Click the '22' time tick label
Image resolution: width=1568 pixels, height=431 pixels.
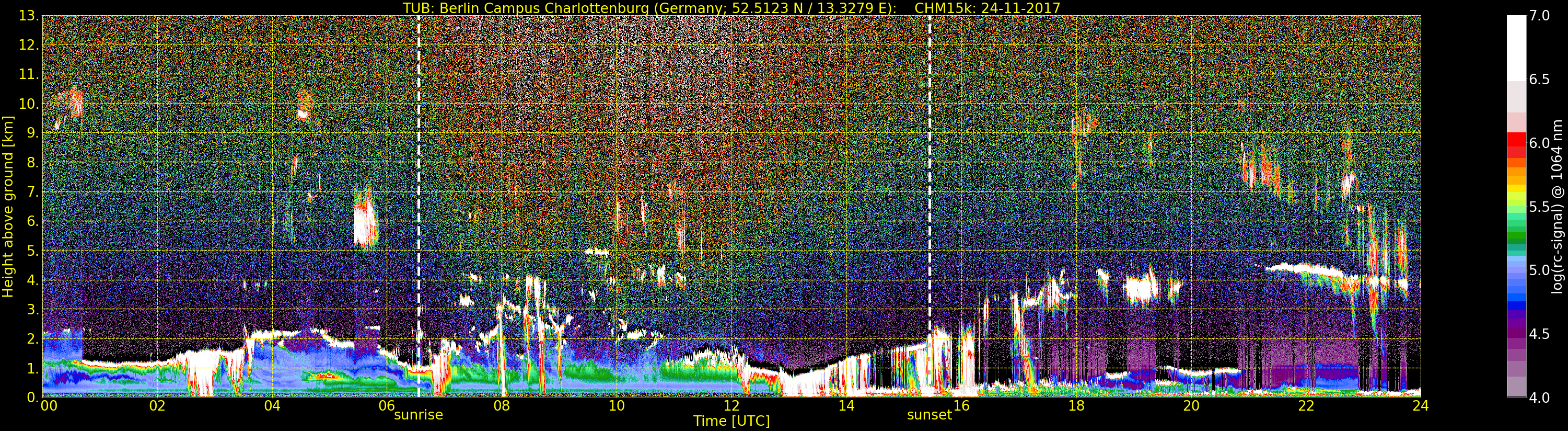click(x=1306, y=406)
